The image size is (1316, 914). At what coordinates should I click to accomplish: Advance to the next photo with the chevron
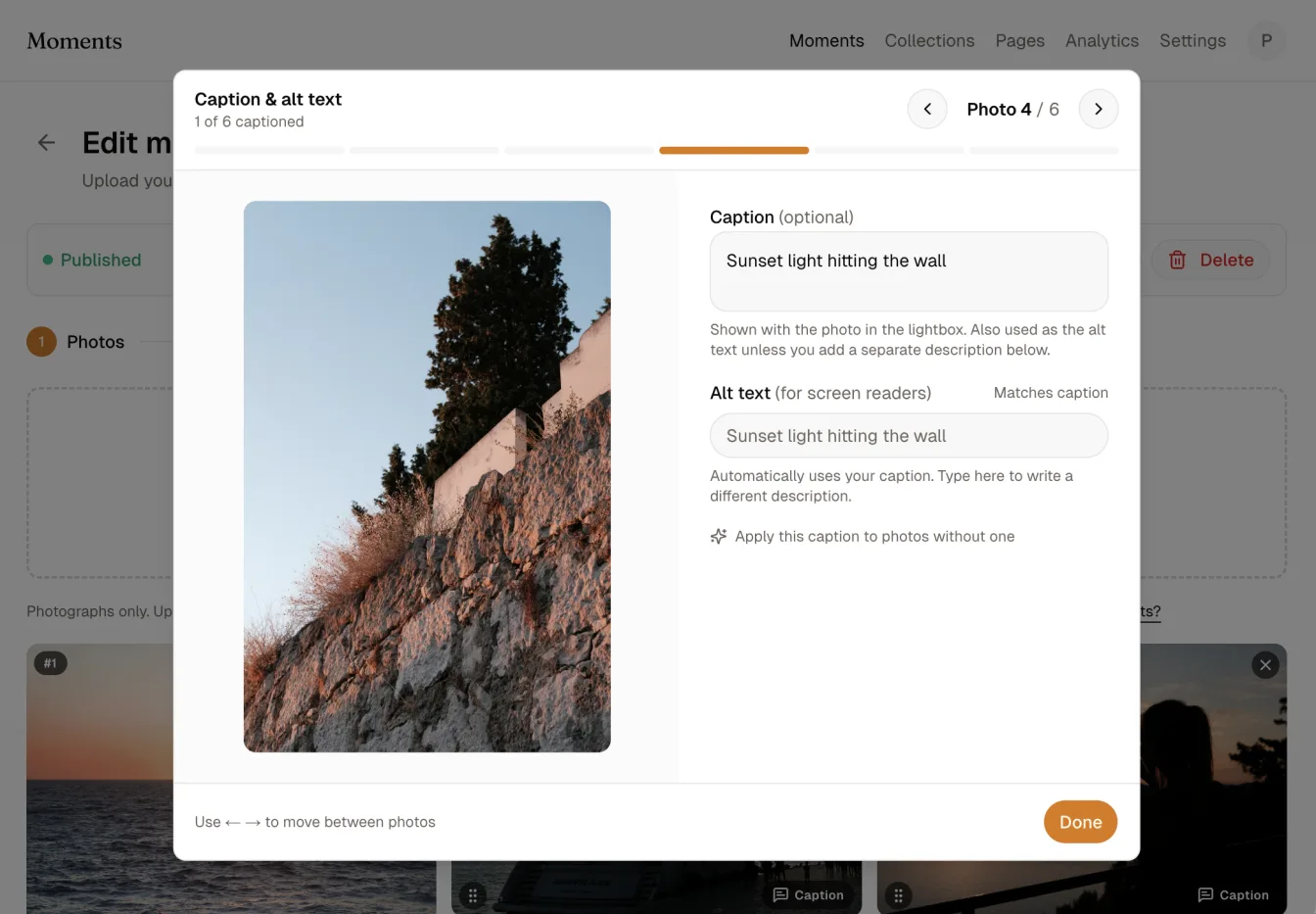pyautogui.click(x=1098, y=109)
